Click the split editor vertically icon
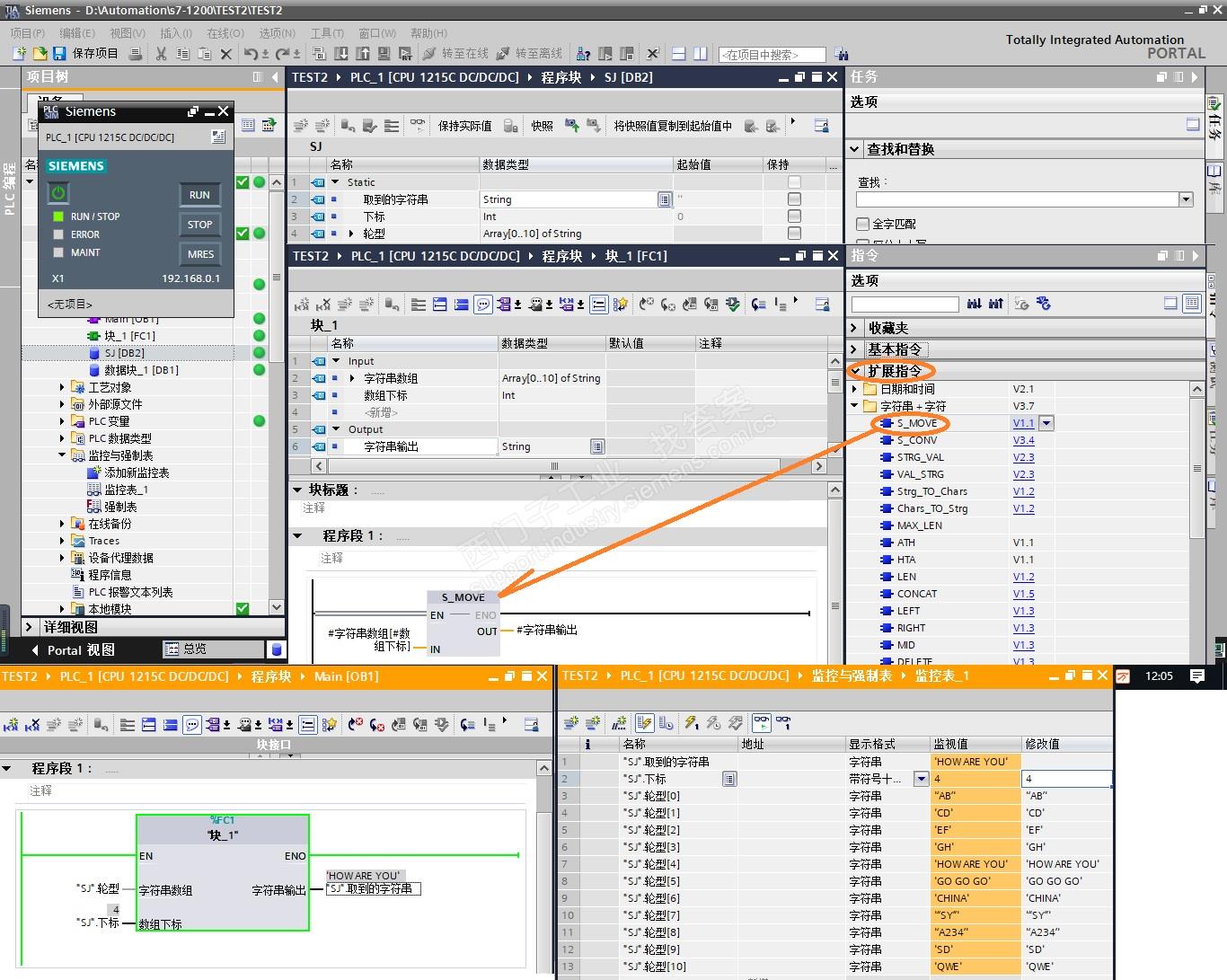 701,54
